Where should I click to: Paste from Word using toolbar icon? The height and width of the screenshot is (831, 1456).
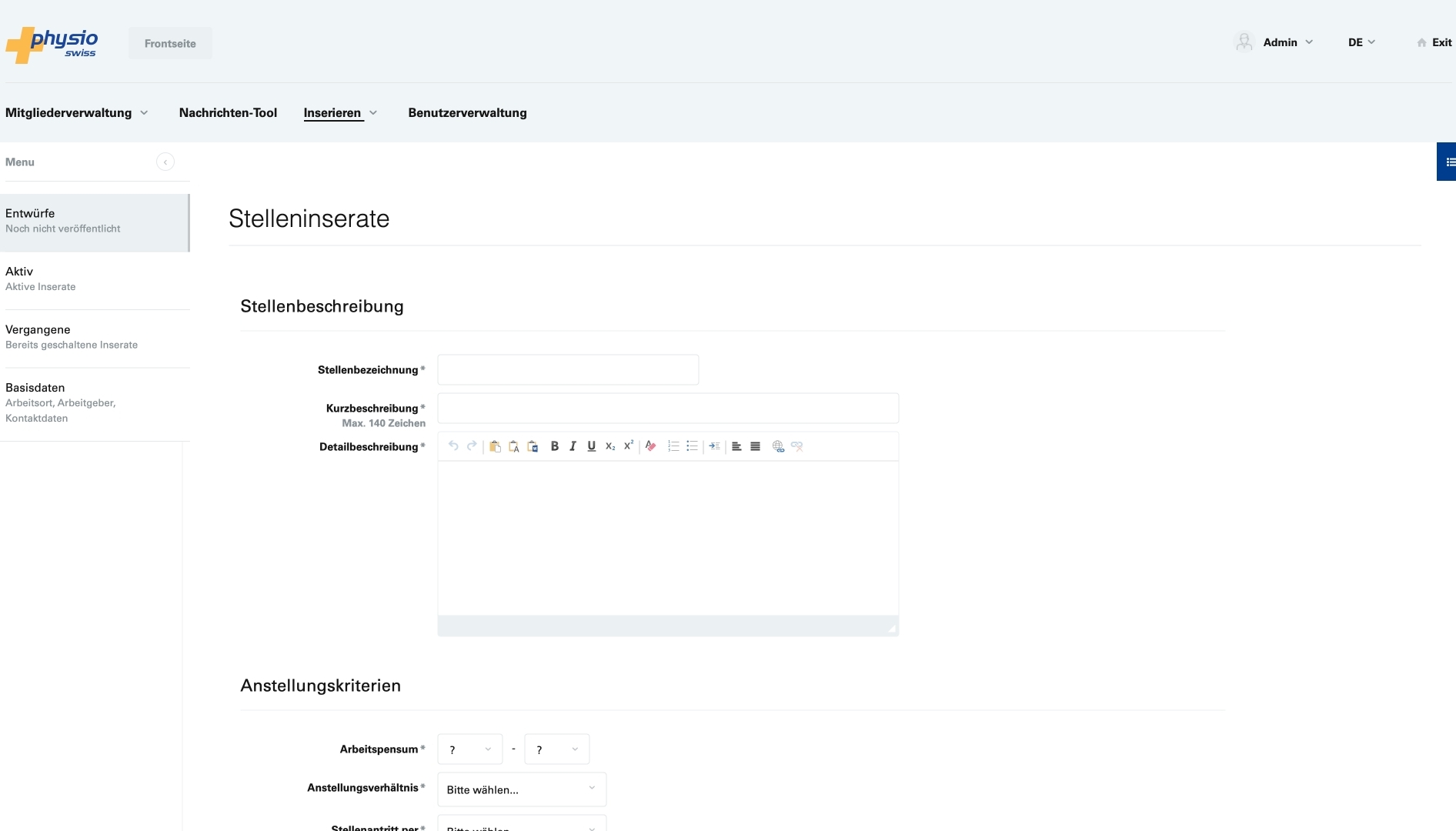tap(533, 446)
